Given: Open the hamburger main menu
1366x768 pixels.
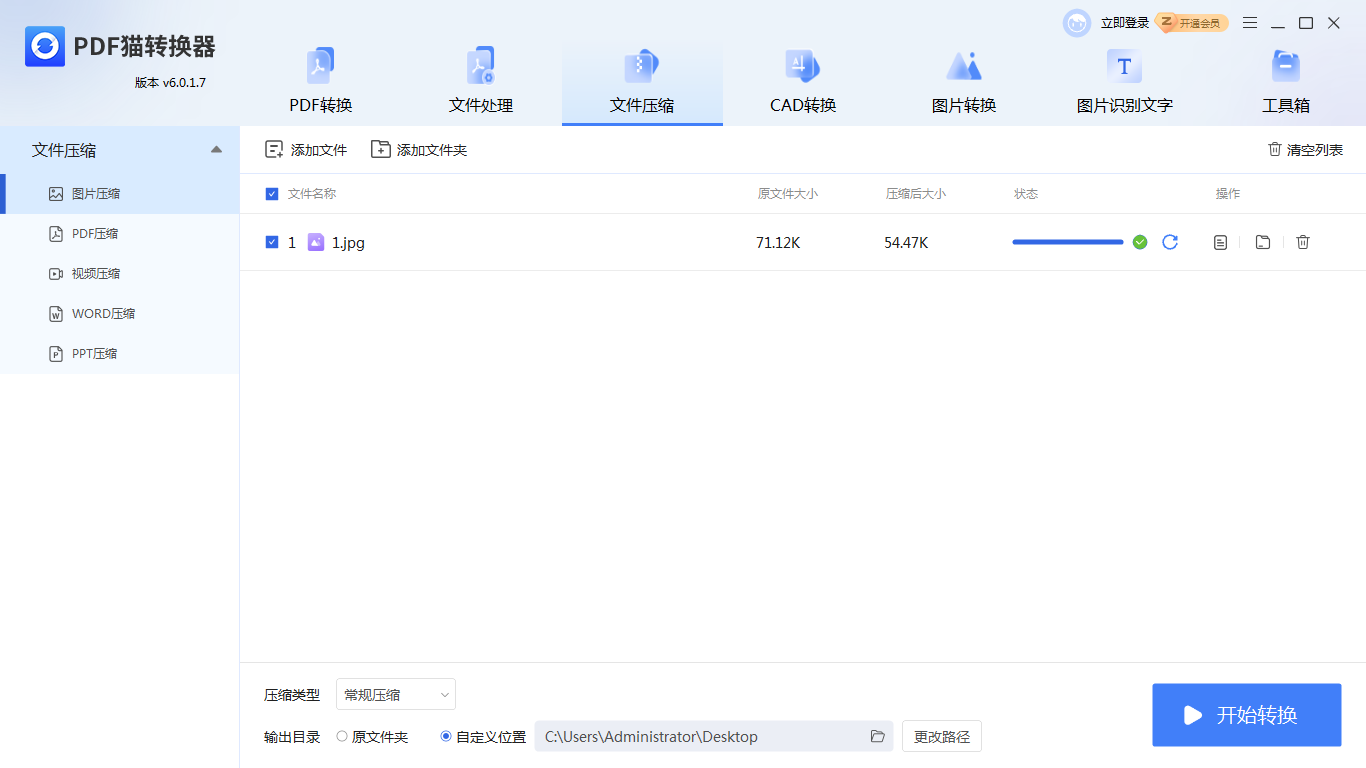Looking at the screenshot, I should click(1250, 23).
